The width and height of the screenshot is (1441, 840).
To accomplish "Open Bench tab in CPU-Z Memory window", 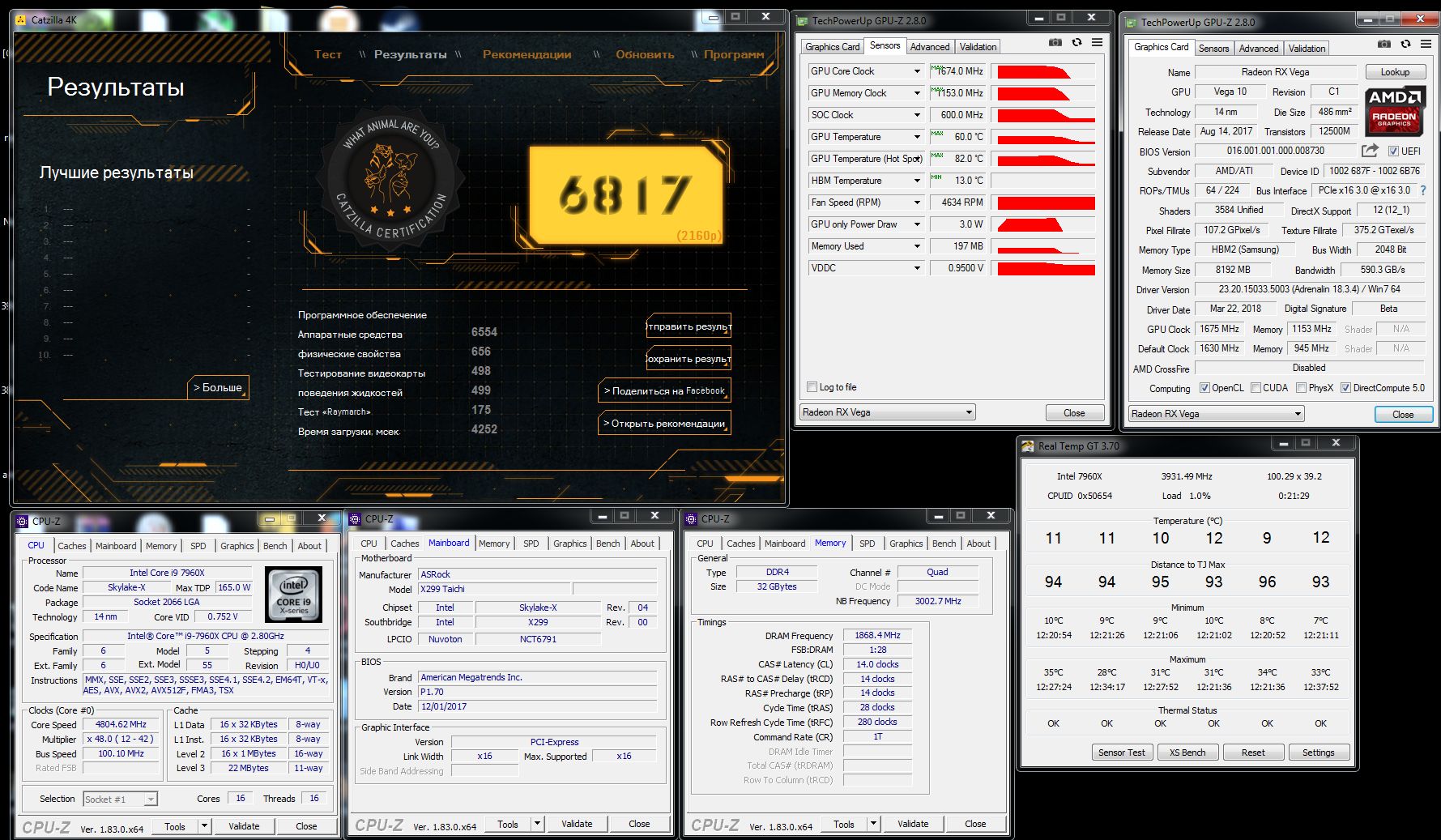I will [x=944, y=544].
